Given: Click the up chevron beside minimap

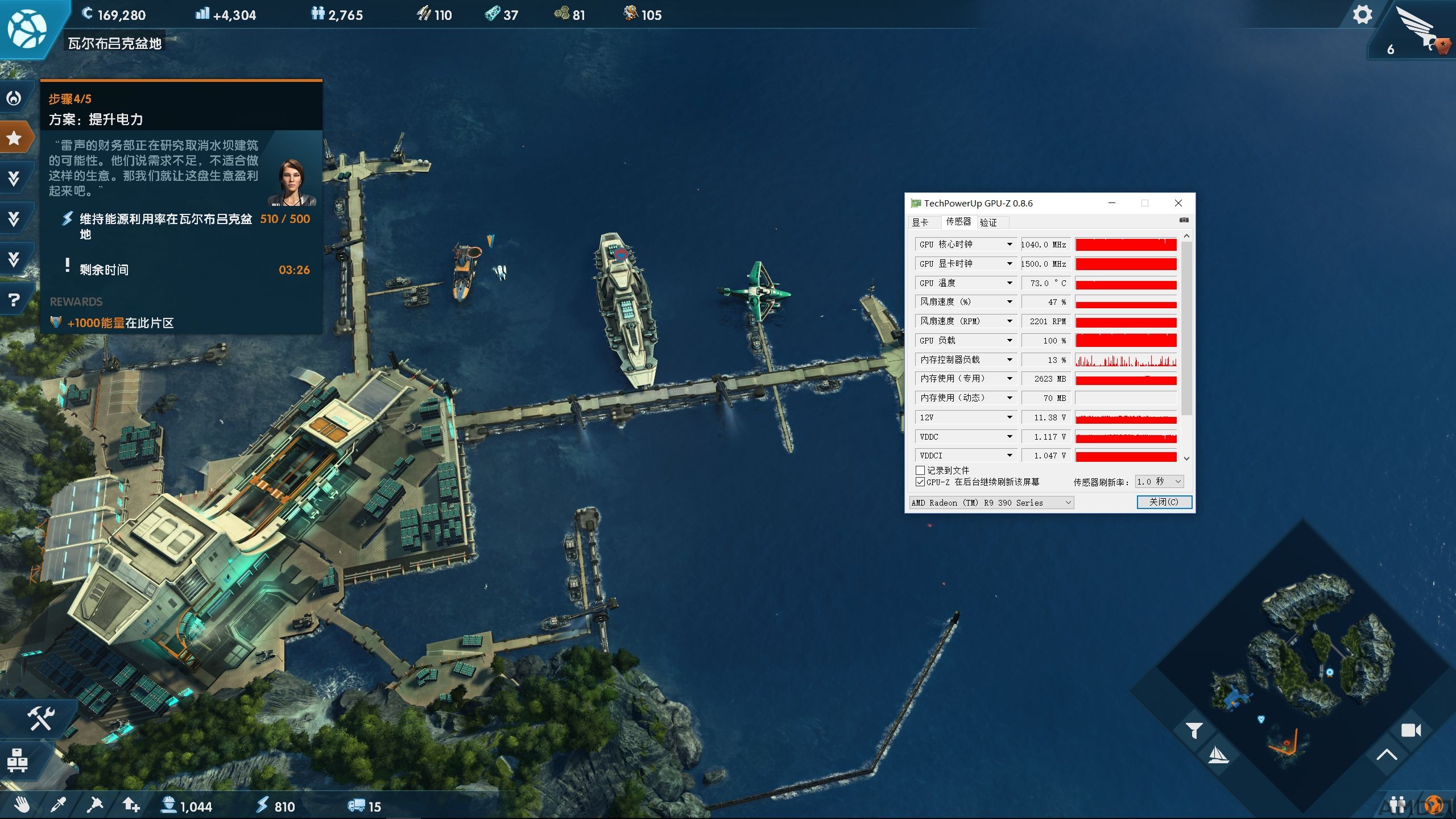Looking at the screenshot, I should [x=1387, y=755].
